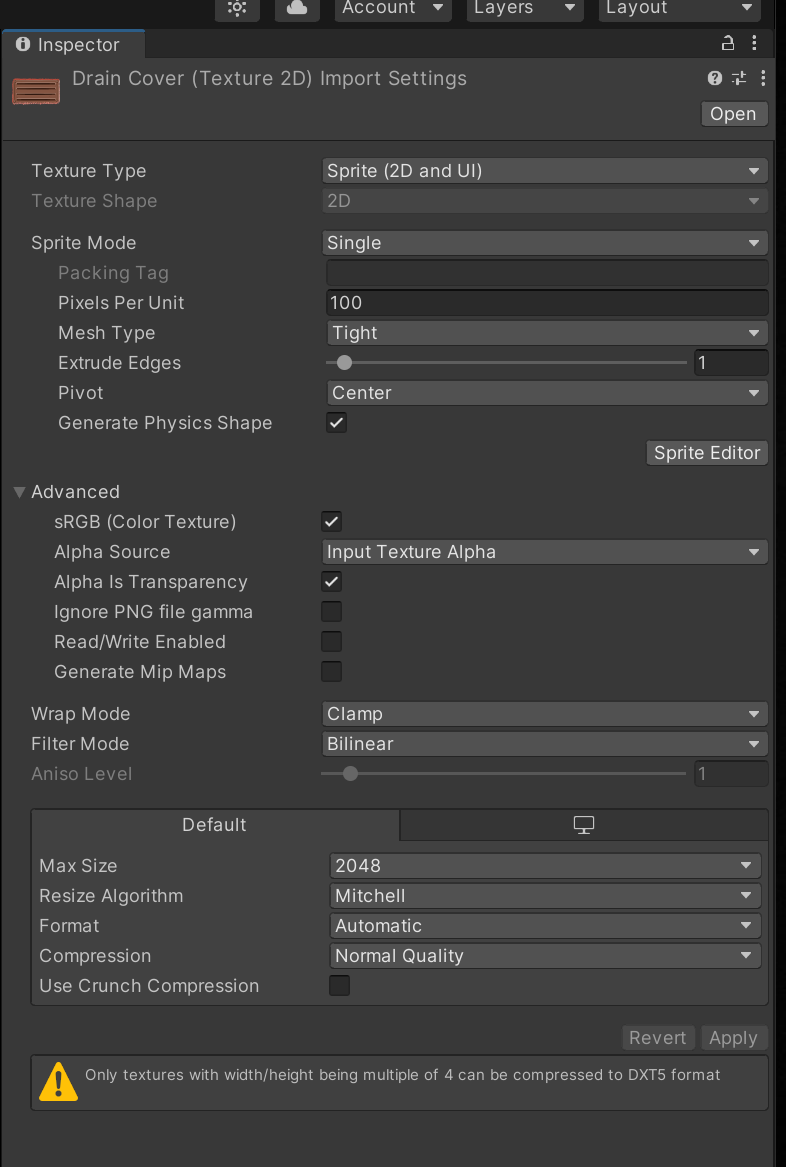Open the import settings kebab menu
Viewport: 786px width, 1167px height.
pos(763,78)
